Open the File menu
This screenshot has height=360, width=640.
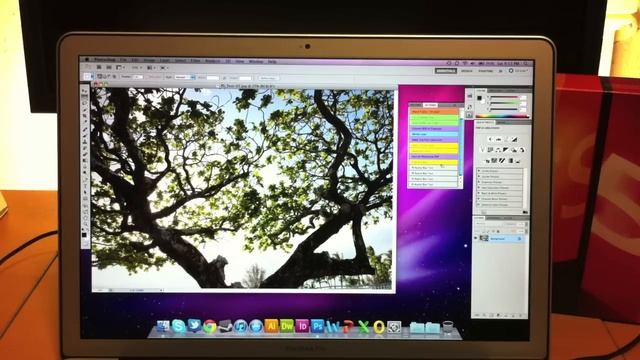click(123, 60)
